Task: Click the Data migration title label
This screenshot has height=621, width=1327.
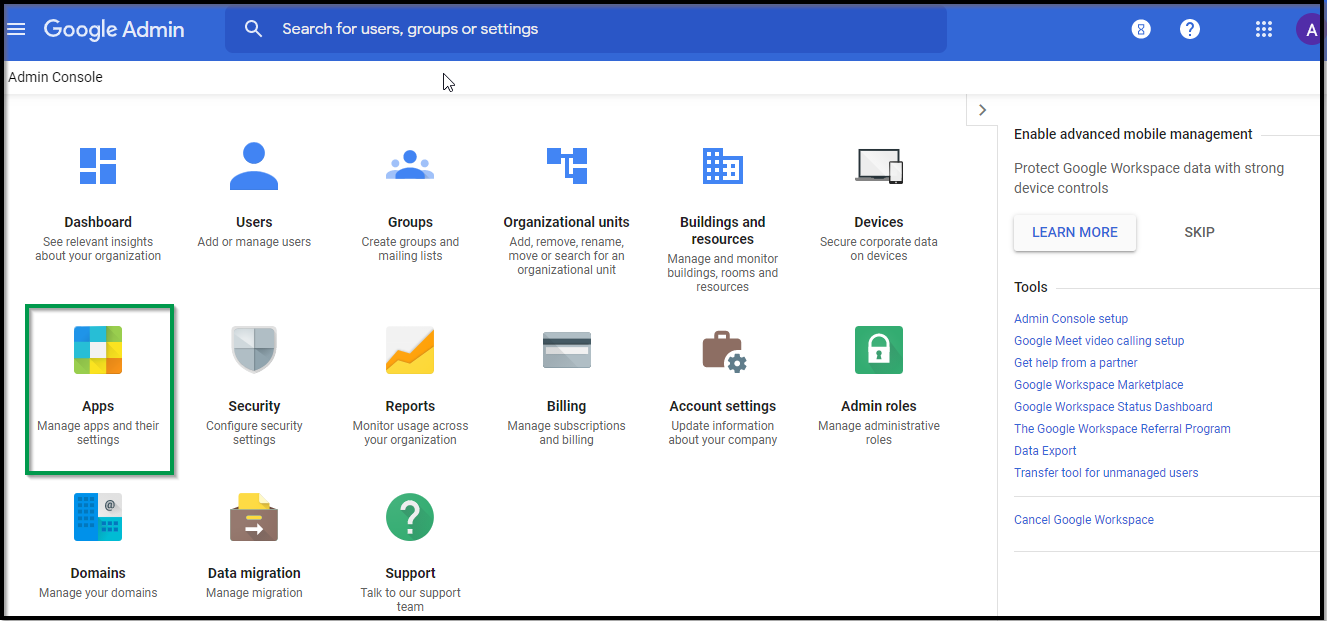Action: pyautogui.click(x=254, y=573)
